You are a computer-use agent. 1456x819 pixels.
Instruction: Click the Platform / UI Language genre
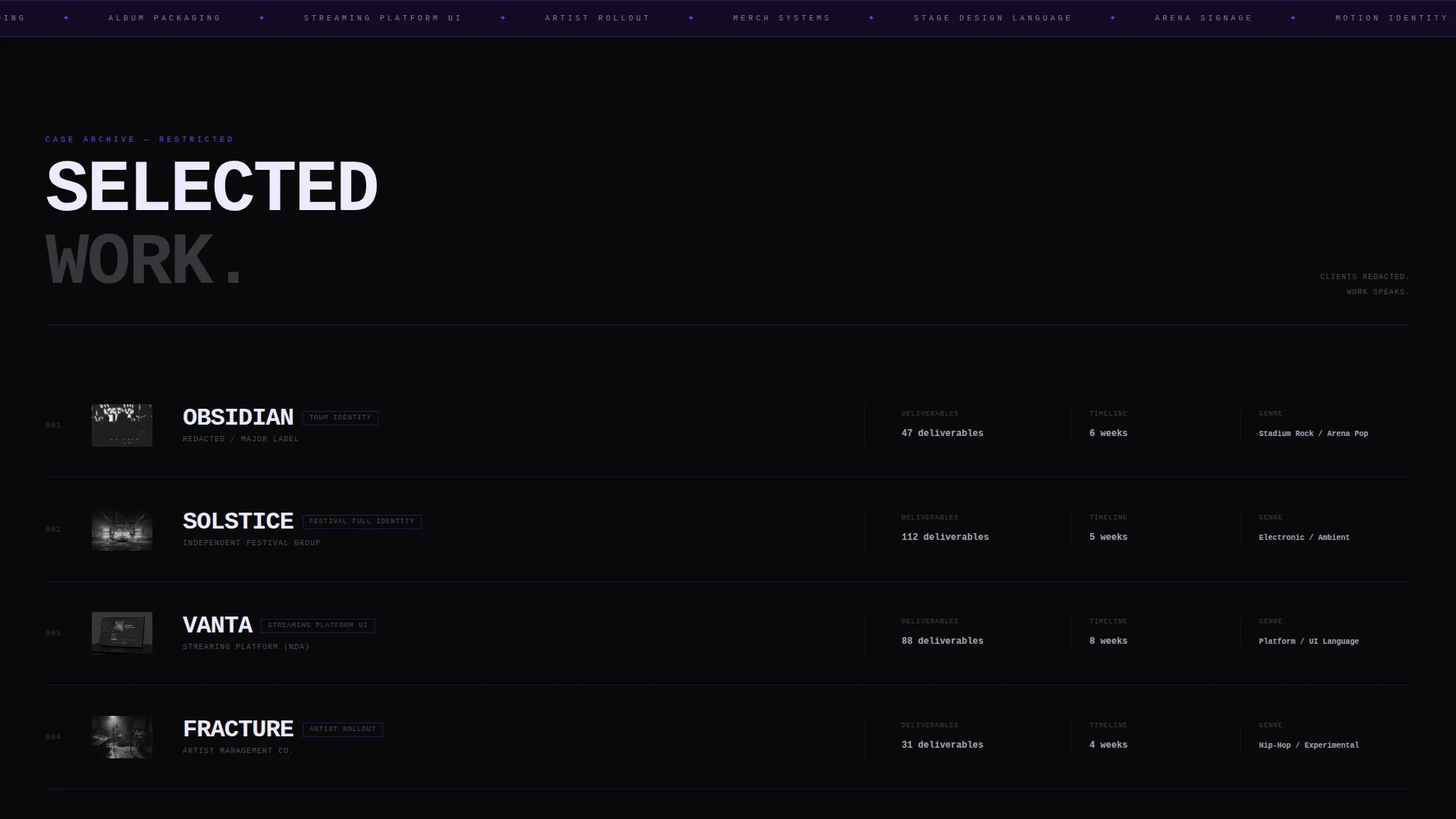[1309, 642]
